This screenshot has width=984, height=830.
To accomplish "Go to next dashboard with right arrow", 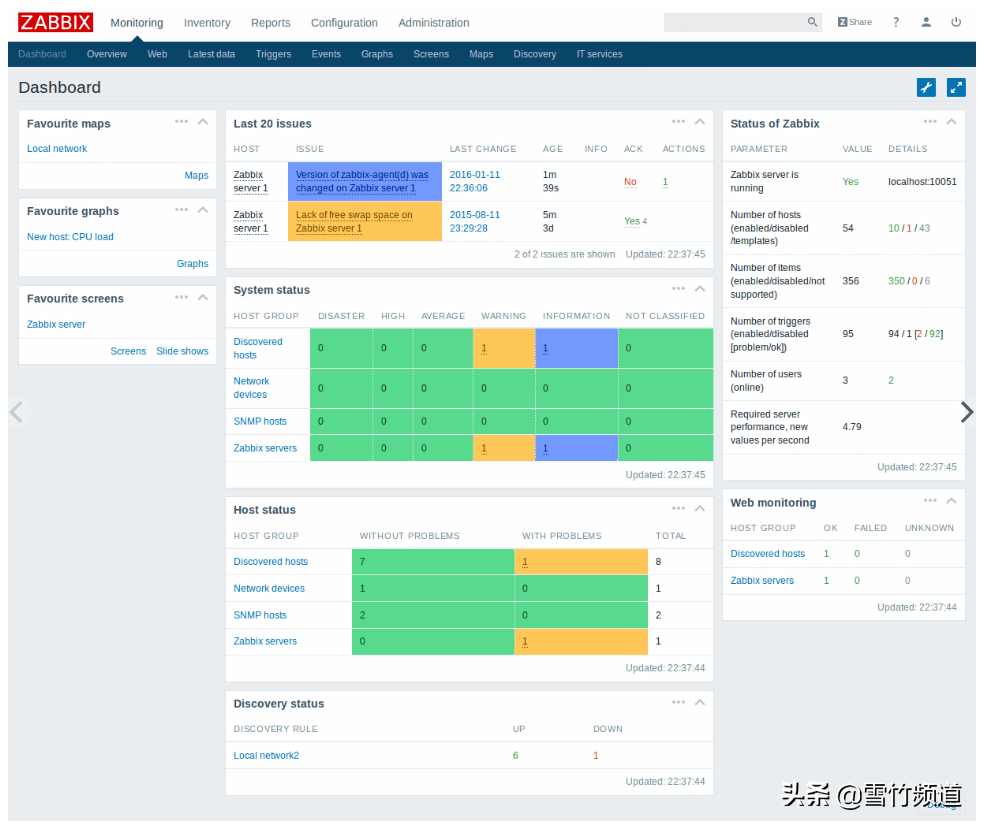I will click(966, 412).
